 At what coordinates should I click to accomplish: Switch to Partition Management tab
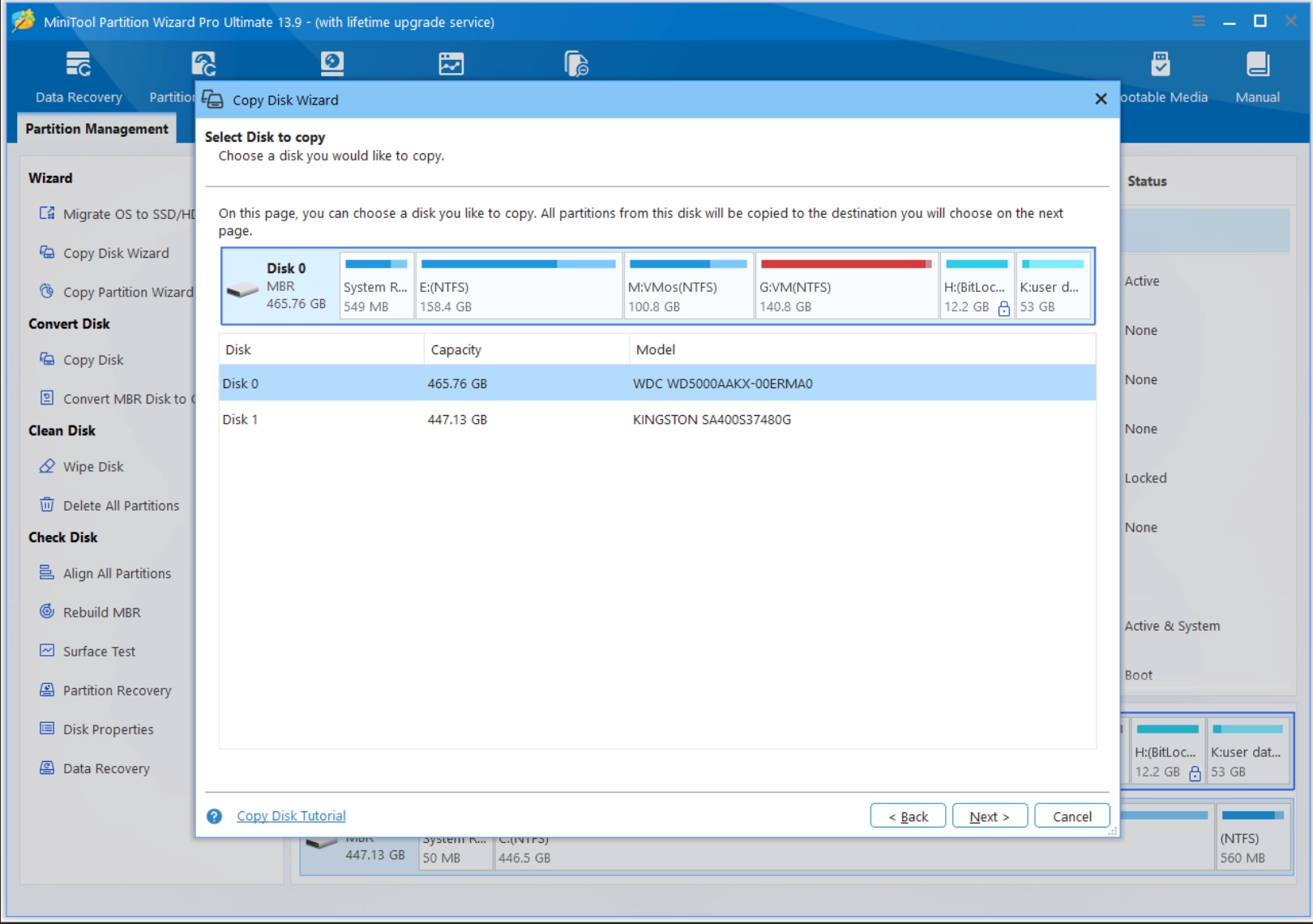96,129
